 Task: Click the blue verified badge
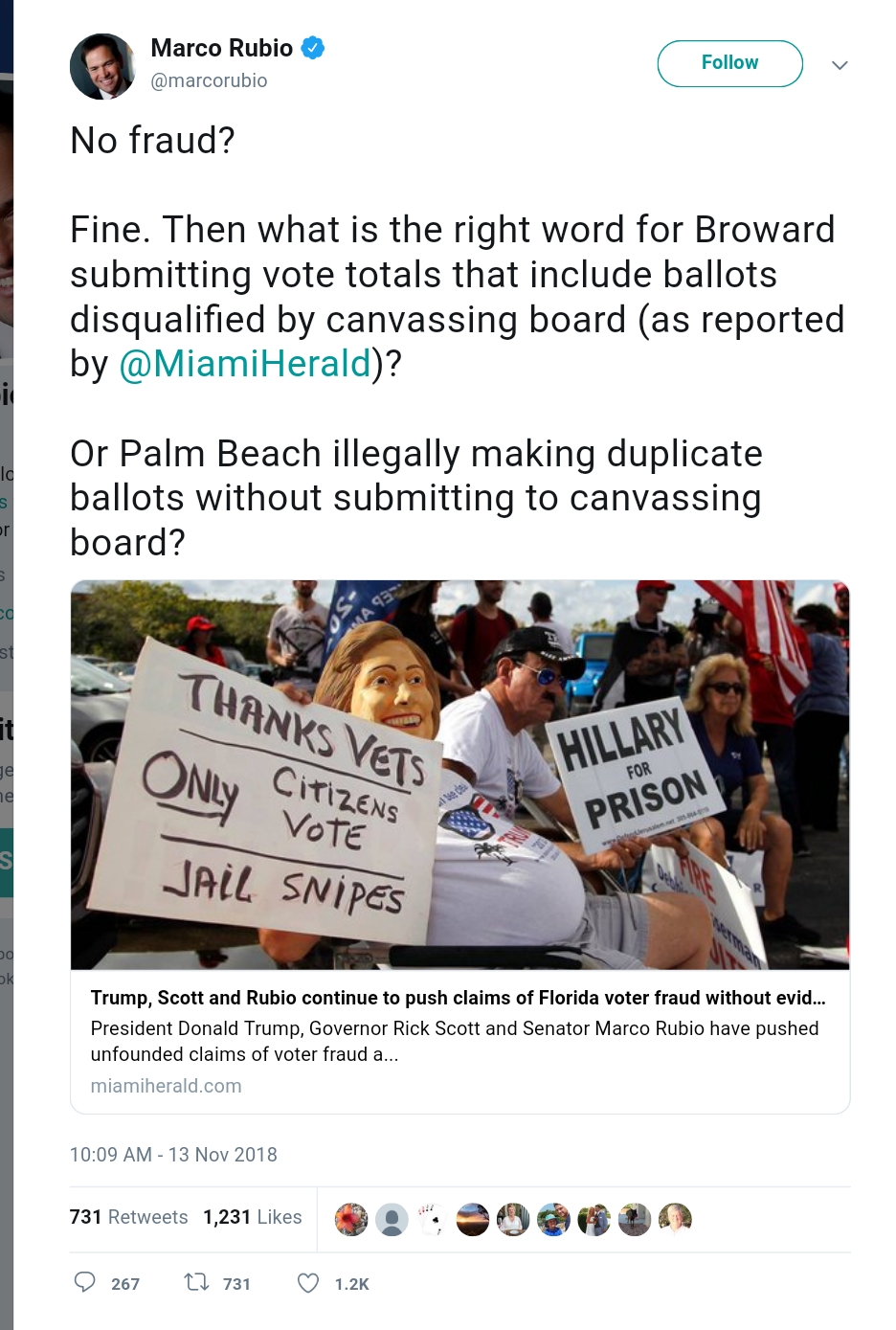pyautogui.click(x=313, y=47)
